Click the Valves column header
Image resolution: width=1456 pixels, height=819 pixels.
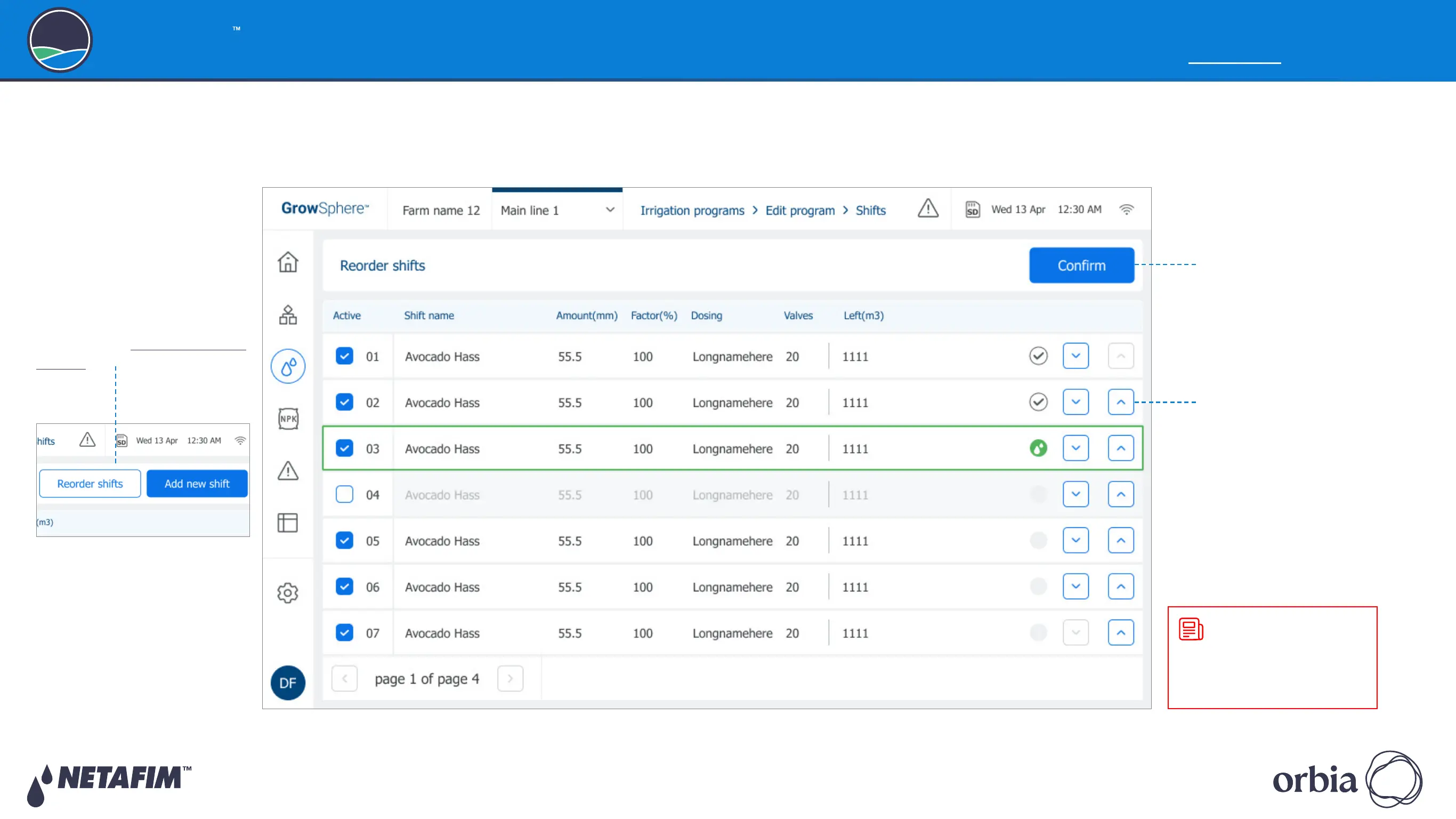[798, 316]
